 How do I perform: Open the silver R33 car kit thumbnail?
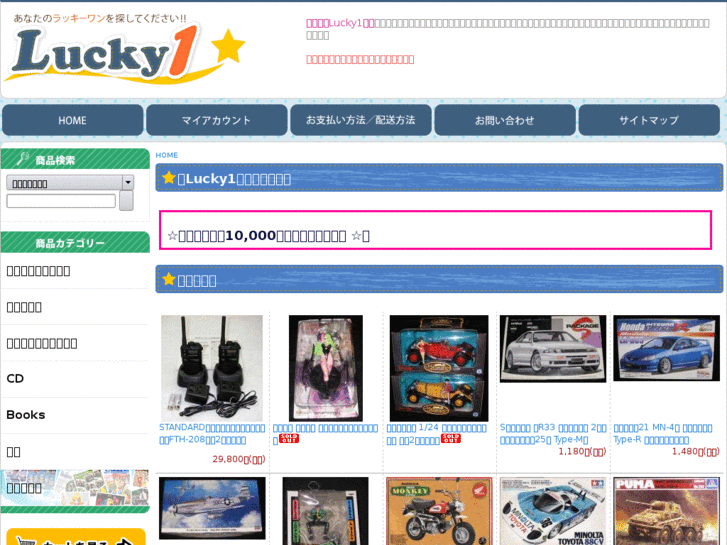tap(553, 349)
